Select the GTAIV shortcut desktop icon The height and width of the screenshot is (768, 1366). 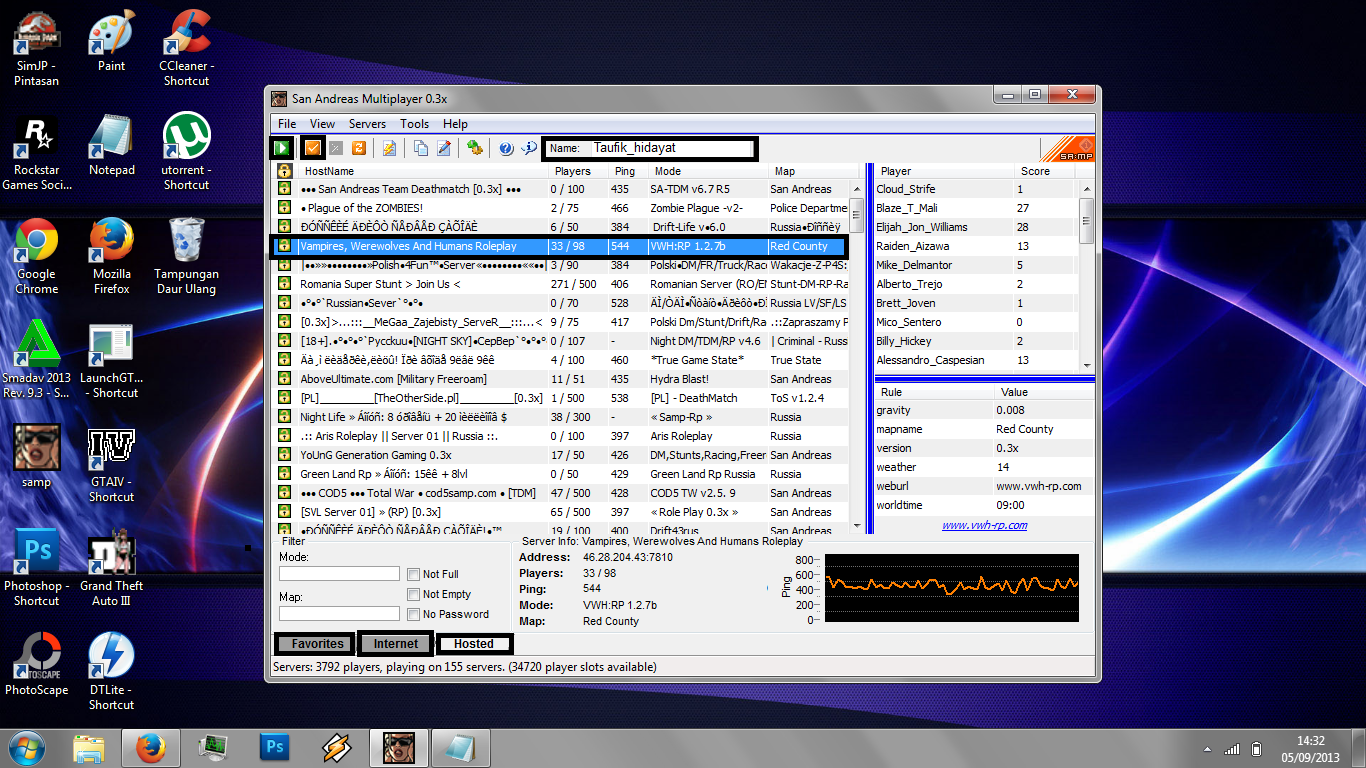pos(111,465)
